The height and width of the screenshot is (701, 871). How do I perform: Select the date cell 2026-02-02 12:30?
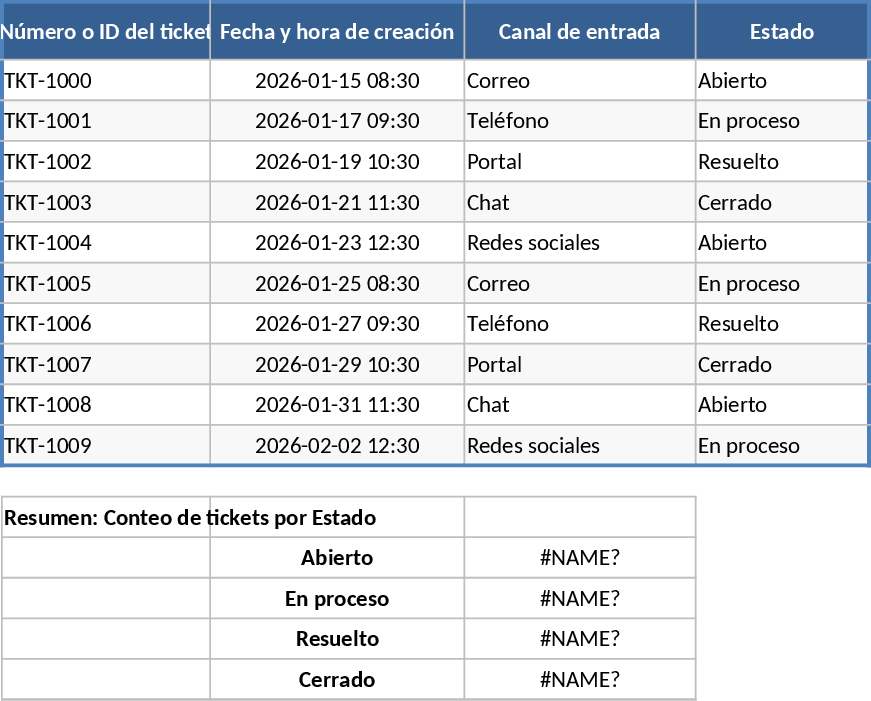tap(337, 446)
